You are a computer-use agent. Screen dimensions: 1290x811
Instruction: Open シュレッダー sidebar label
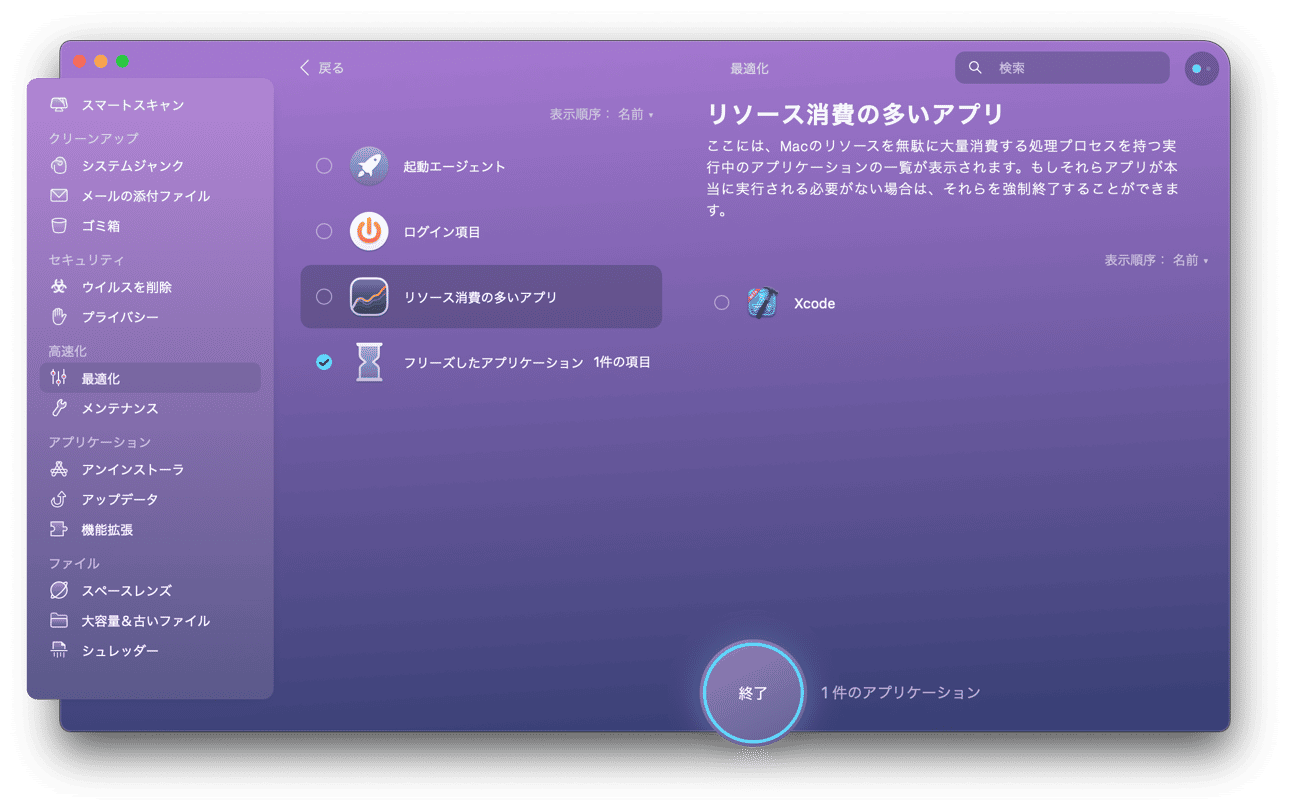tap(120, 651)
